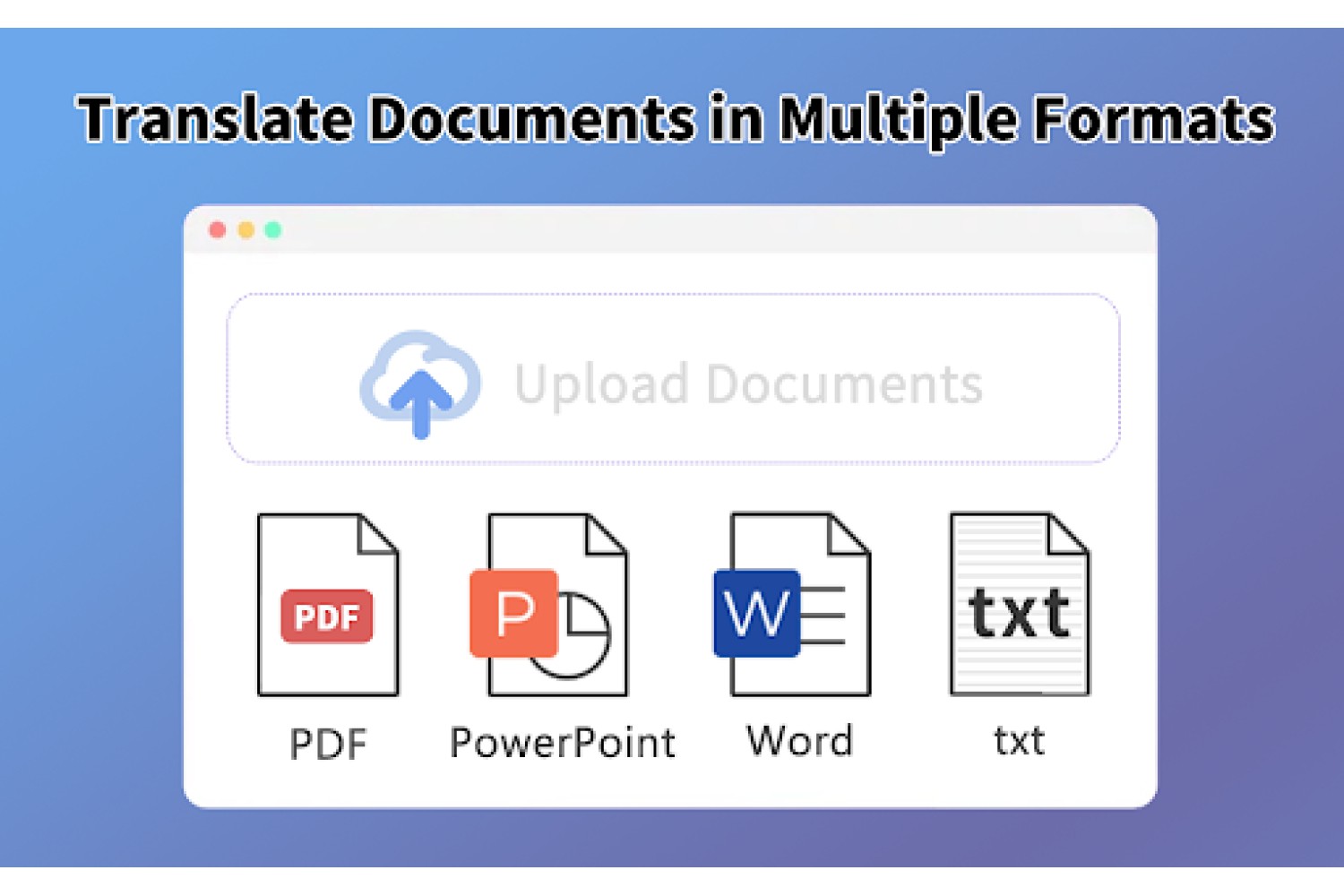Click the yellow minimize window dot
The image size is (1344, 896).
point(246,230)
